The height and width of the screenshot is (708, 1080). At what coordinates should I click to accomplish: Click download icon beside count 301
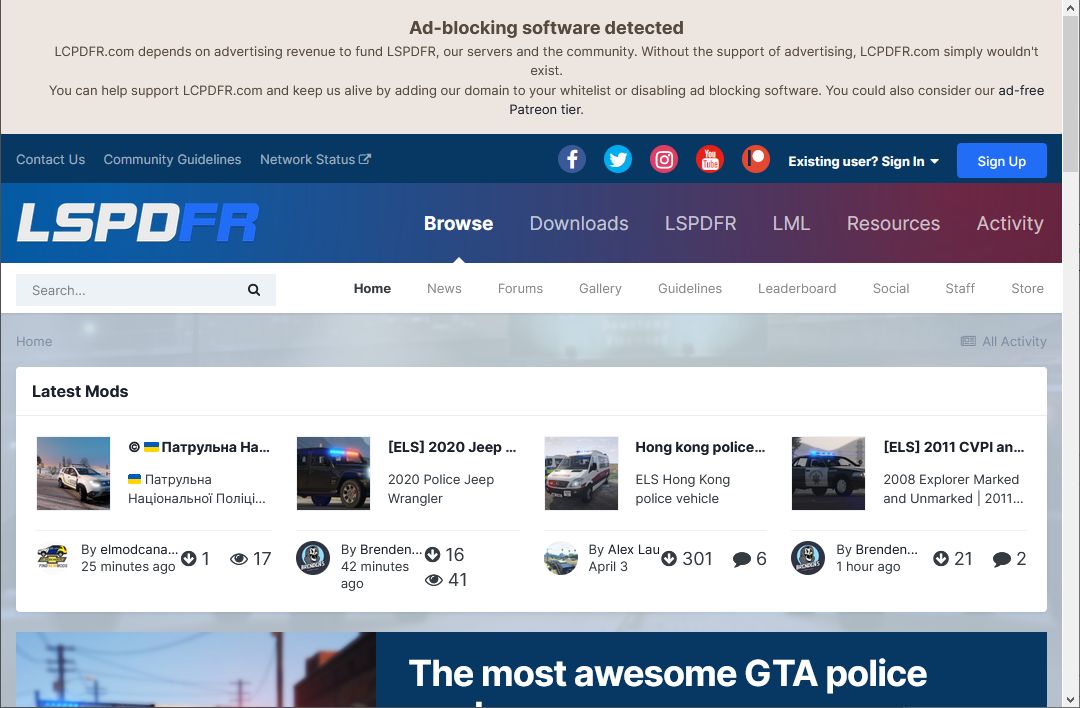point(669,559)
